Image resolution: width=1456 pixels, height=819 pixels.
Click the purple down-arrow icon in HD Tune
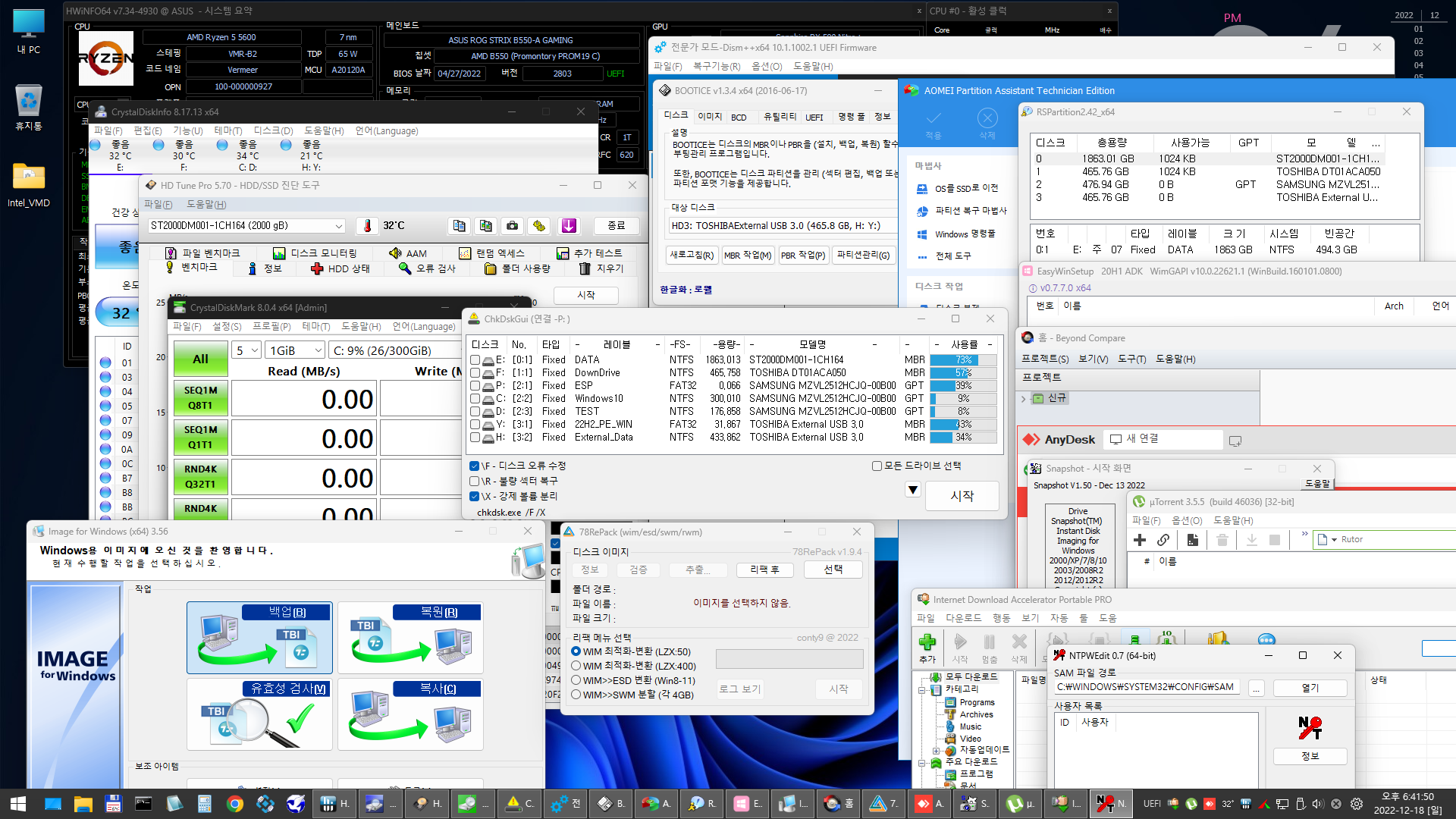(569, 226)
